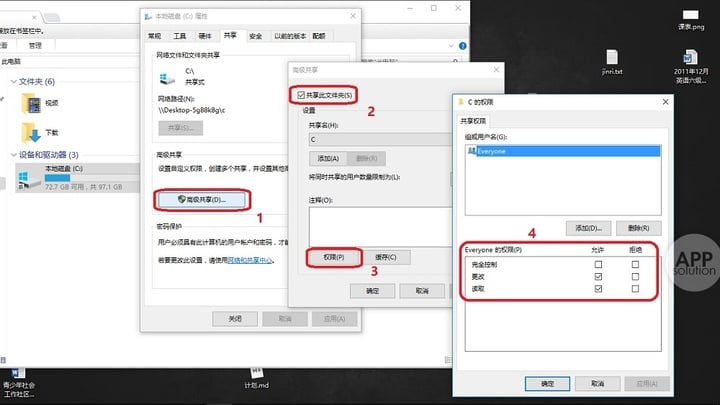Click the 高级共享(D)... button
This screenshot has height=405, width=720.
pos(202,200)
